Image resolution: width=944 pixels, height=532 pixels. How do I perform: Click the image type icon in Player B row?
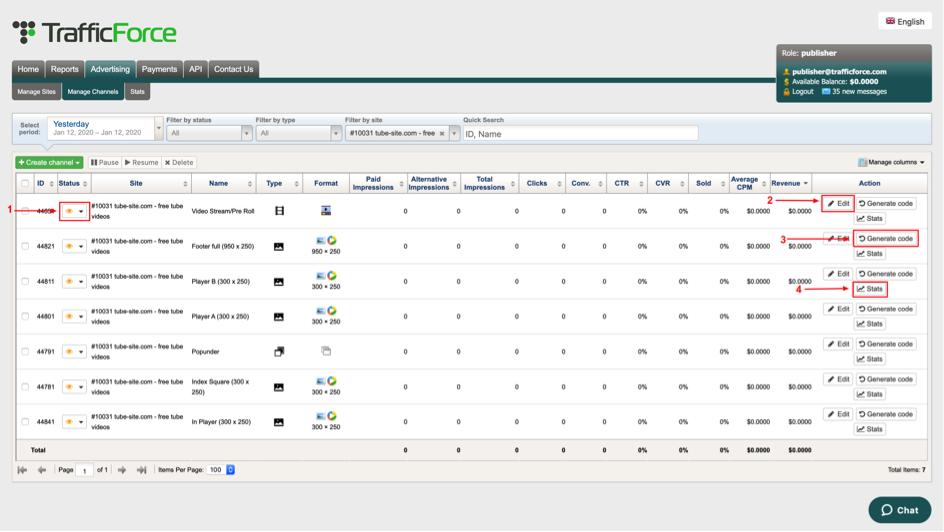[279, 282]
